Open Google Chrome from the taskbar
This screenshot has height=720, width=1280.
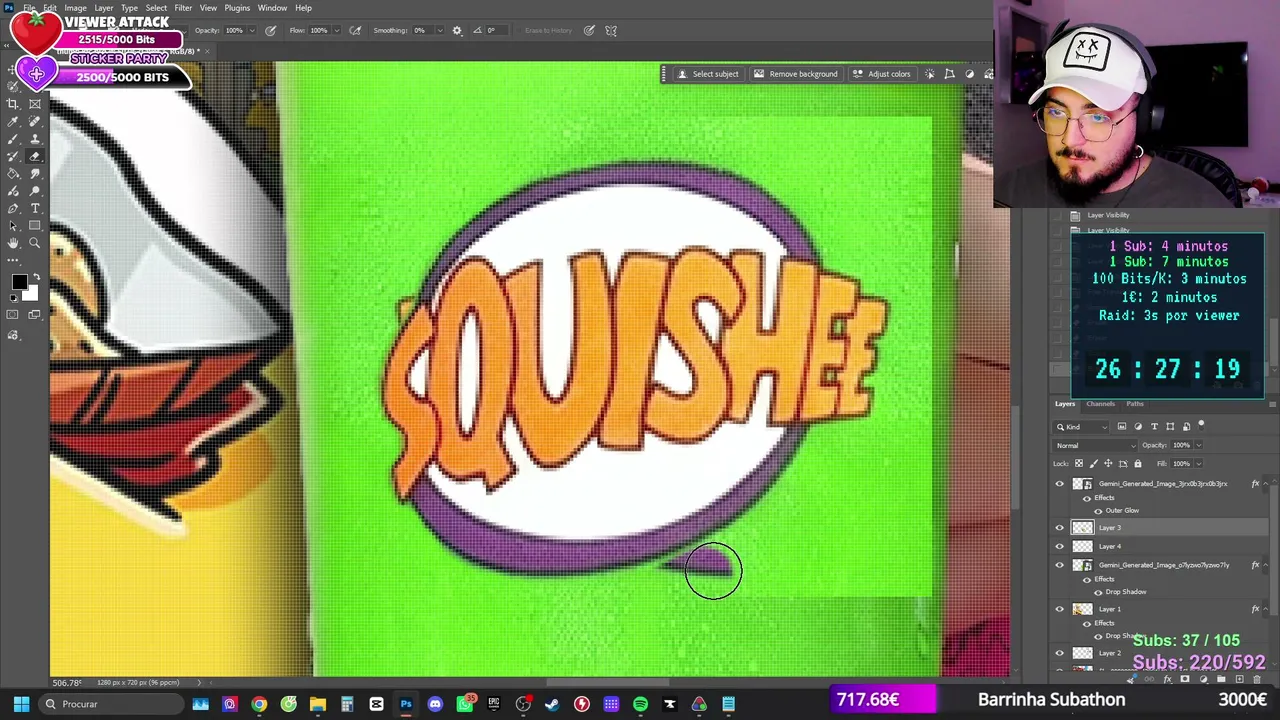pos(259,704)
